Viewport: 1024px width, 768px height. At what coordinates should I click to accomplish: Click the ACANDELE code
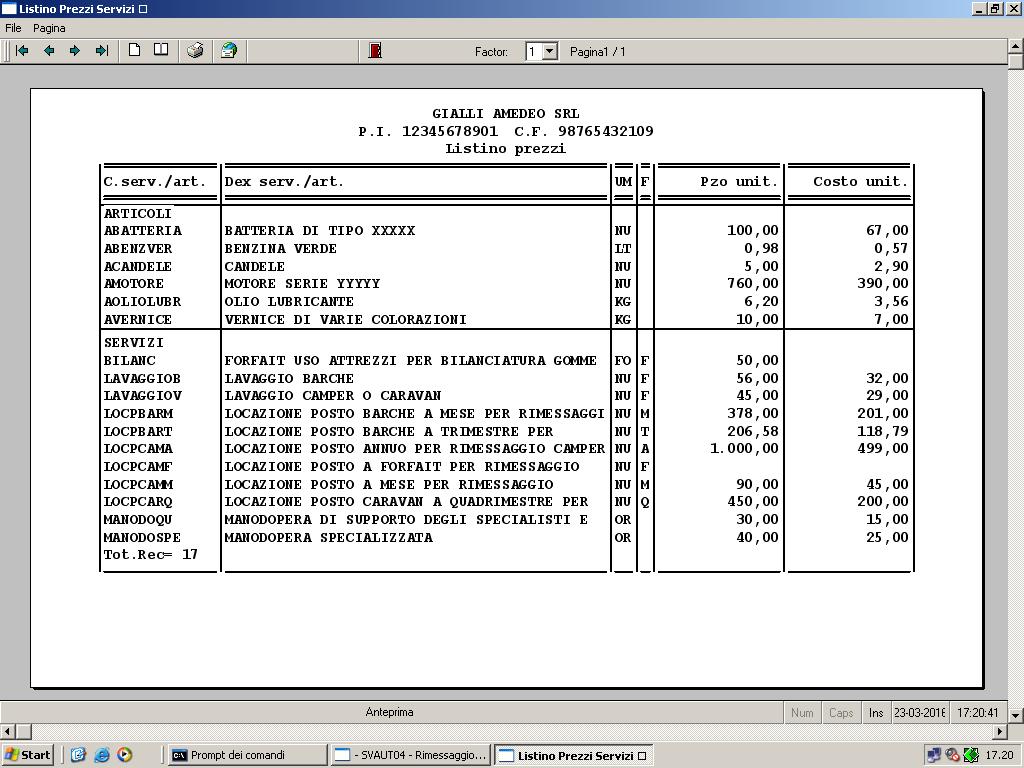click(x=138, y=266)
